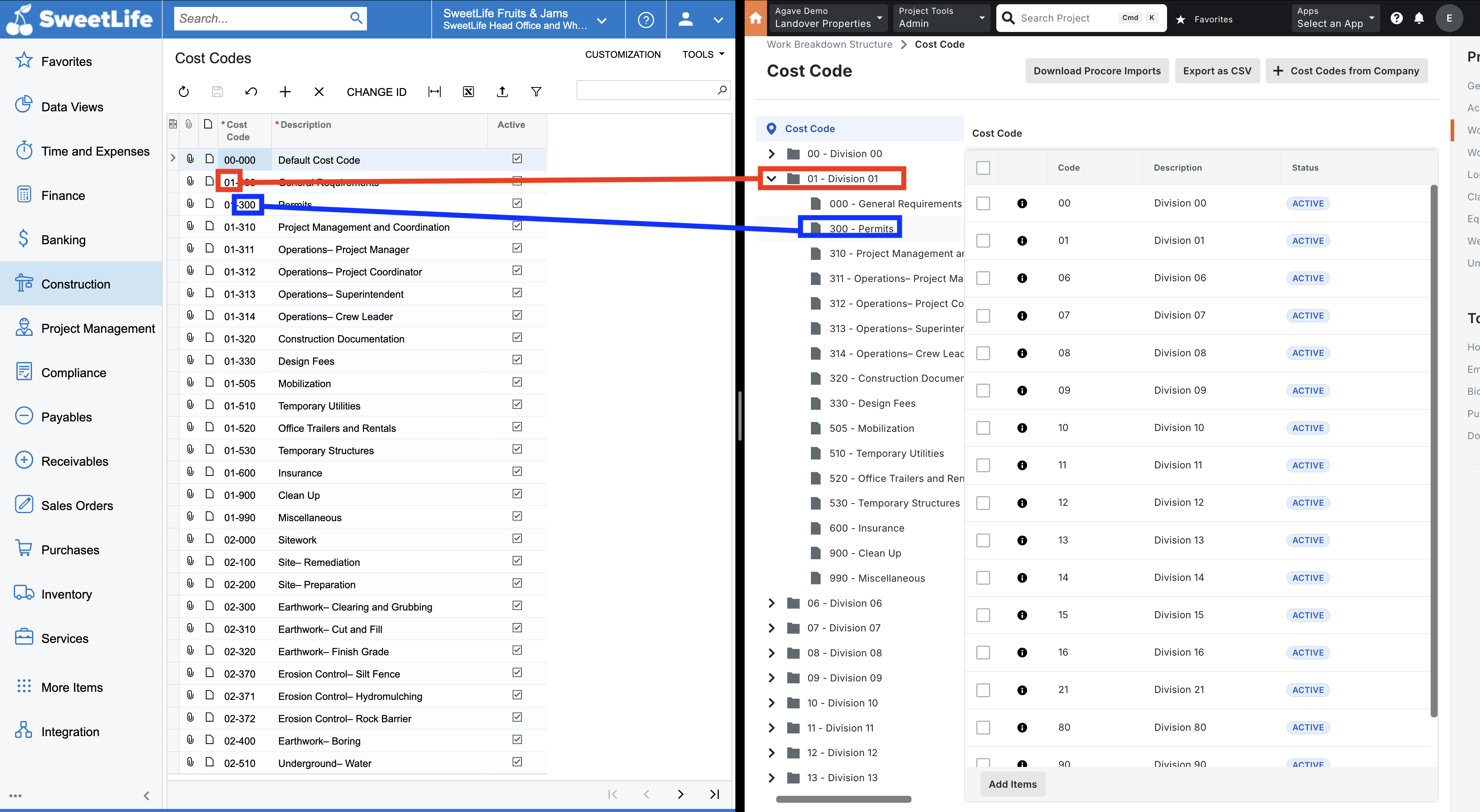Open attachment icon for row 01-310
The height and width of the screenshot is (812, 1480).
[190, 226]
